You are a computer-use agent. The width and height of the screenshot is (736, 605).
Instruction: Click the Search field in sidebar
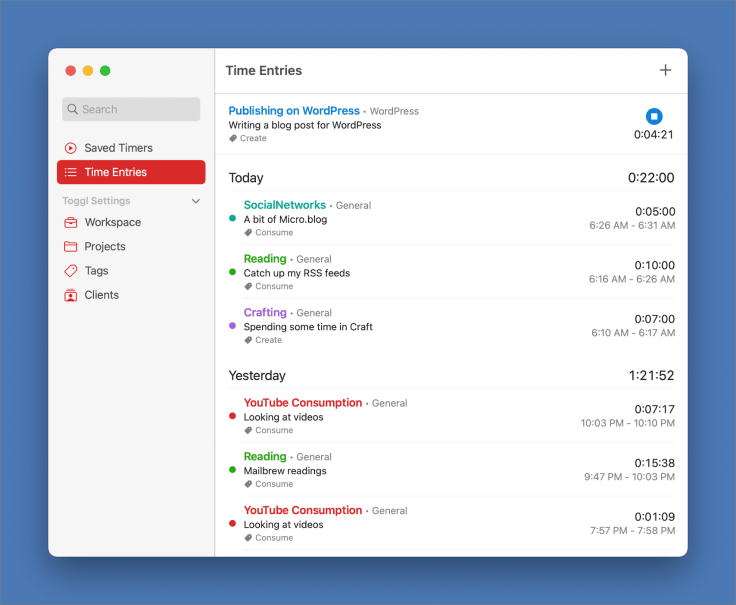tap(131, 109)
